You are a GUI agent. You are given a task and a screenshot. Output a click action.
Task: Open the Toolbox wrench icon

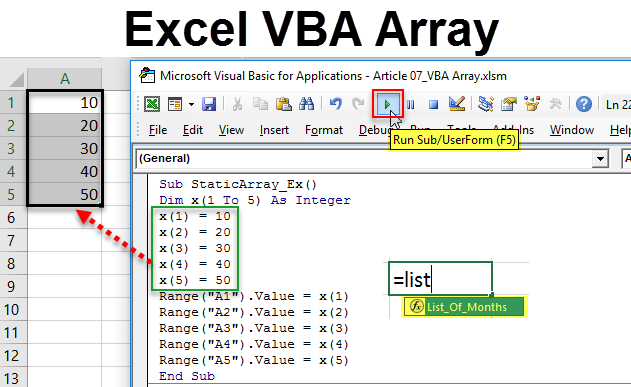tap(555, 104)
